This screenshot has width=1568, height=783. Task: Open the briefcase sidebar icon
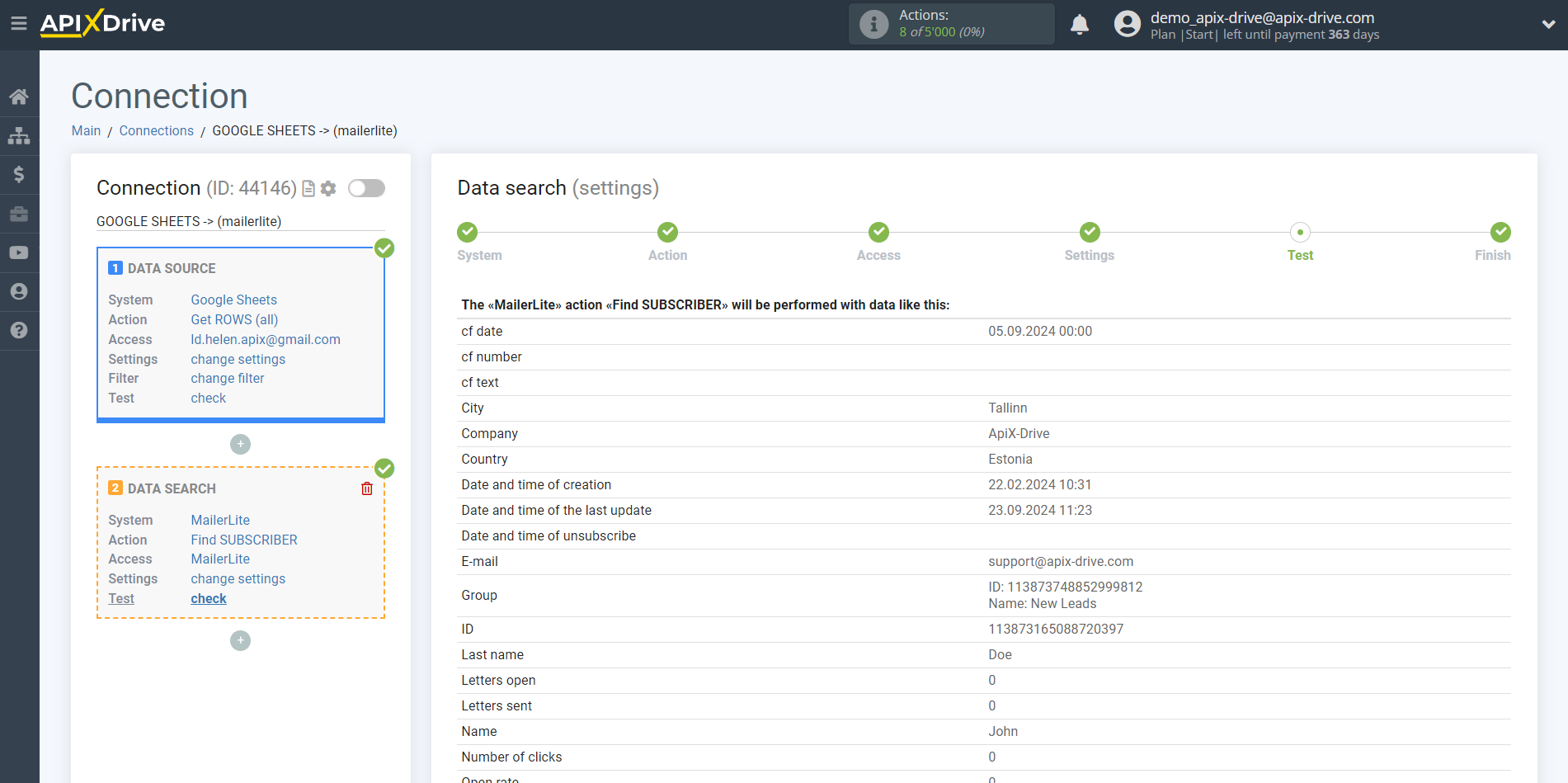coord(19,214)
